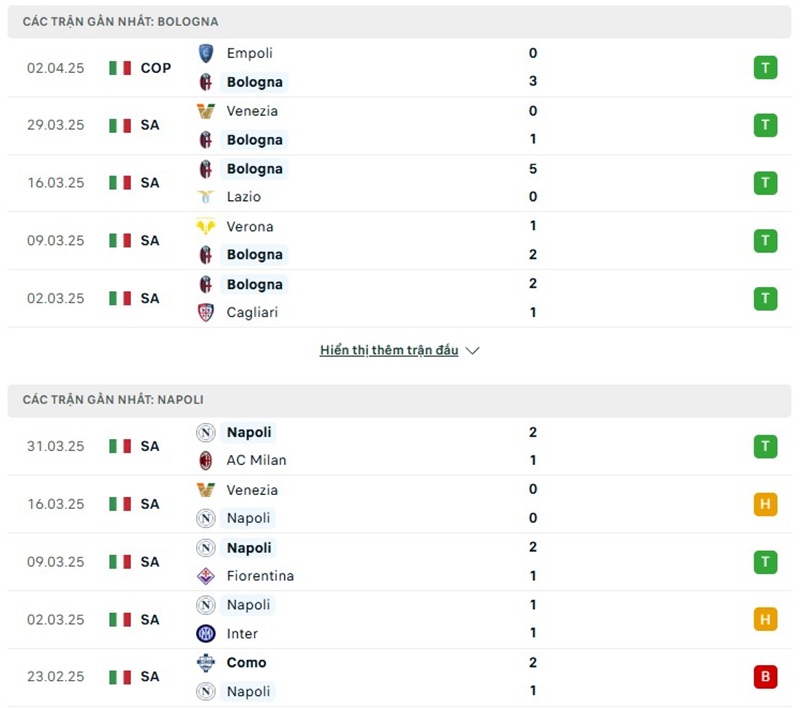Select the "Các trận gần nhất: Bologna" header
Screen dimensions: 800x708
[121, 21]
